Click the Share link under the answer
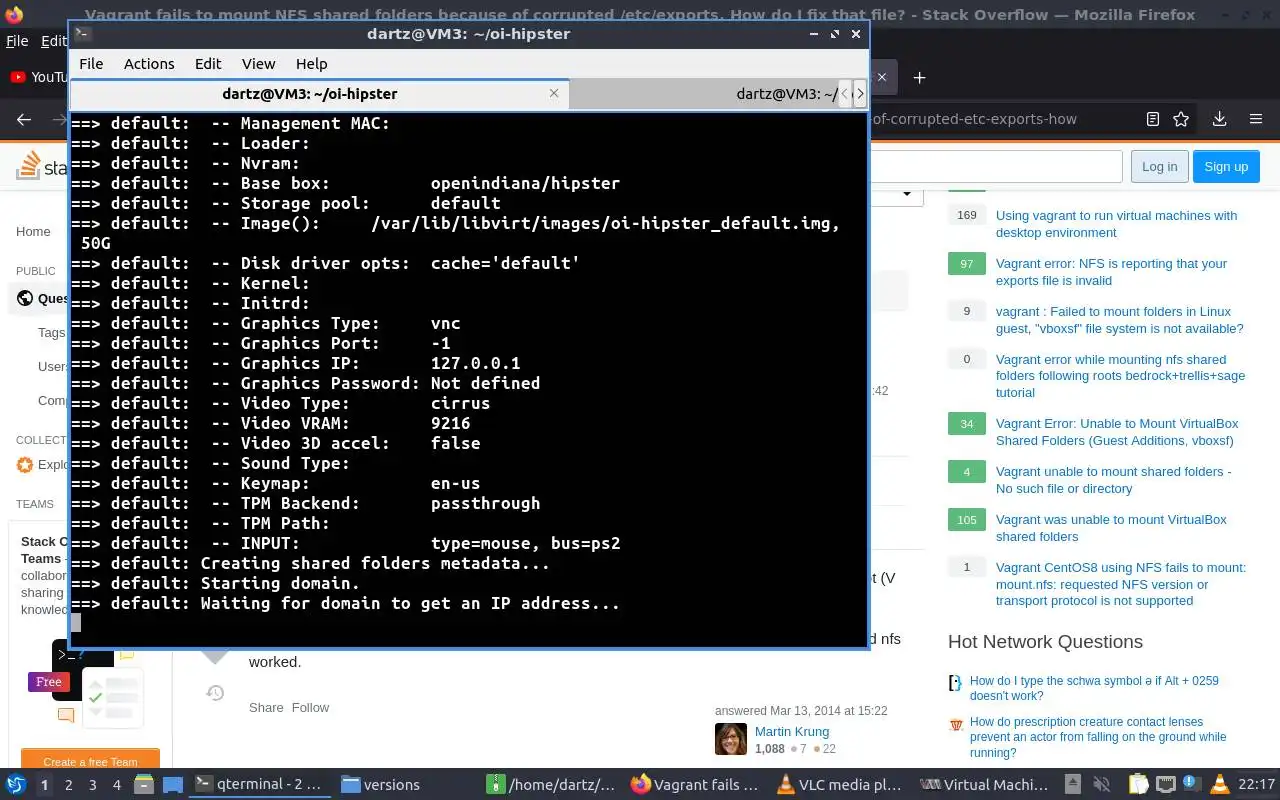The image size is (1280, 800). (x=266, y=707)
